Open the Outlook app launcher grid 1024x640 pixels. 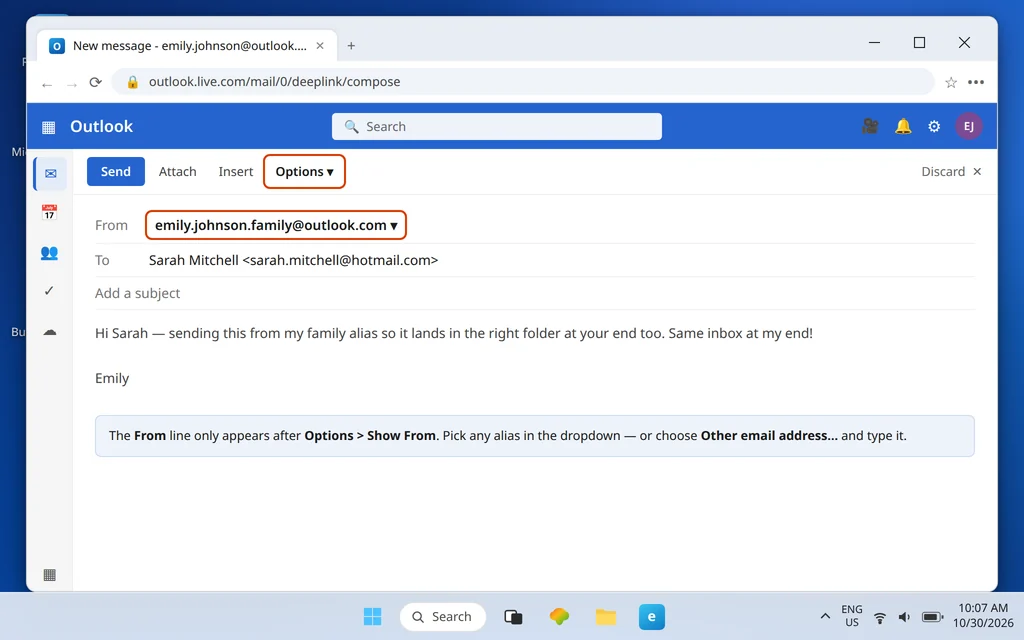pos(48,127)
